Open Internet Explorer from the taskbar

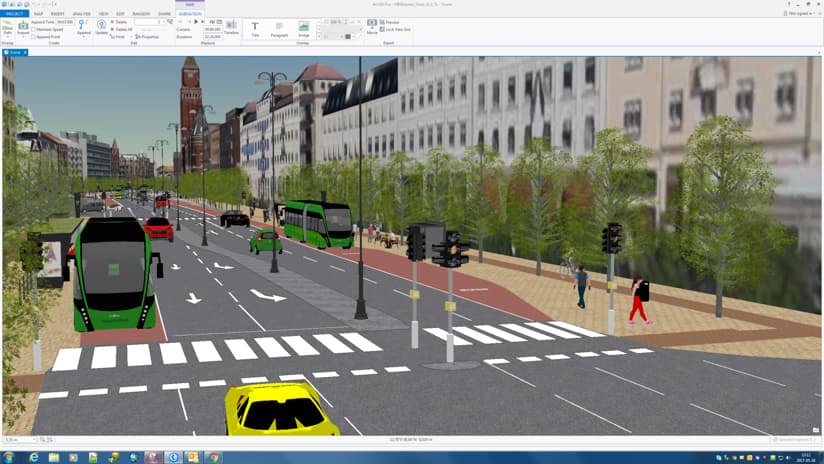(x=34, y=458)
